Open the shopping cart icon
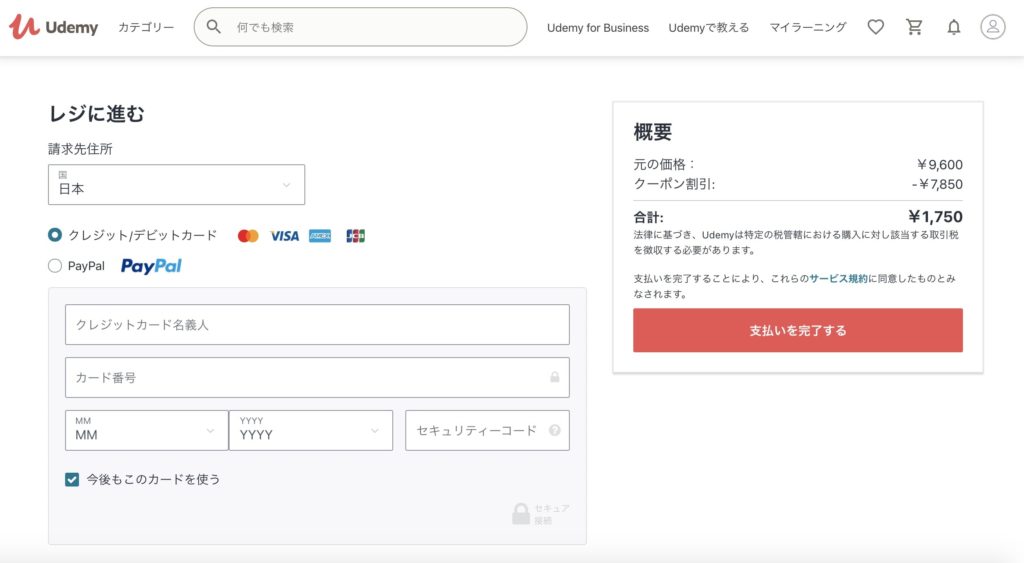 914,27
